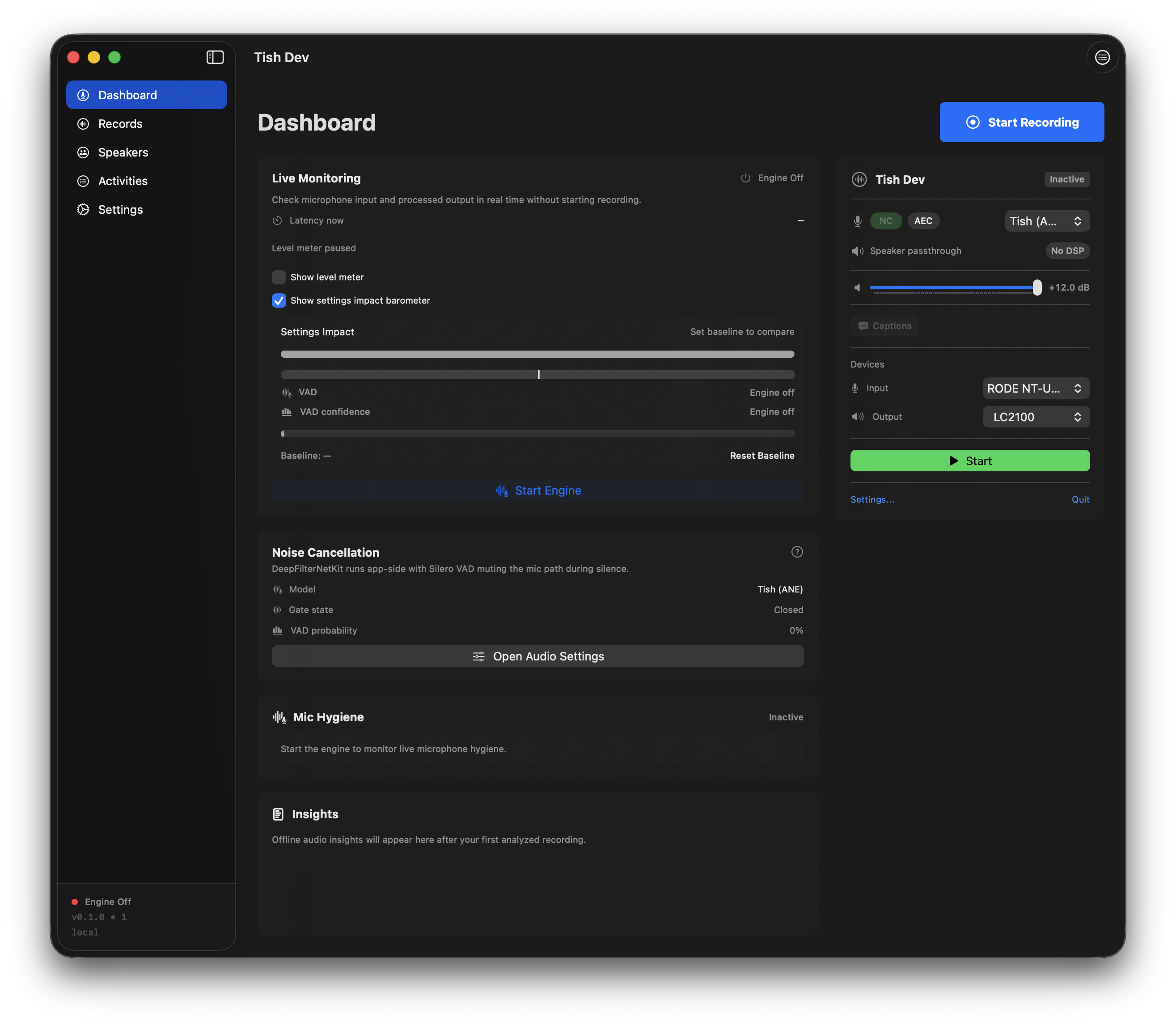Change the Output device from LC2100

coord(1036,417)
